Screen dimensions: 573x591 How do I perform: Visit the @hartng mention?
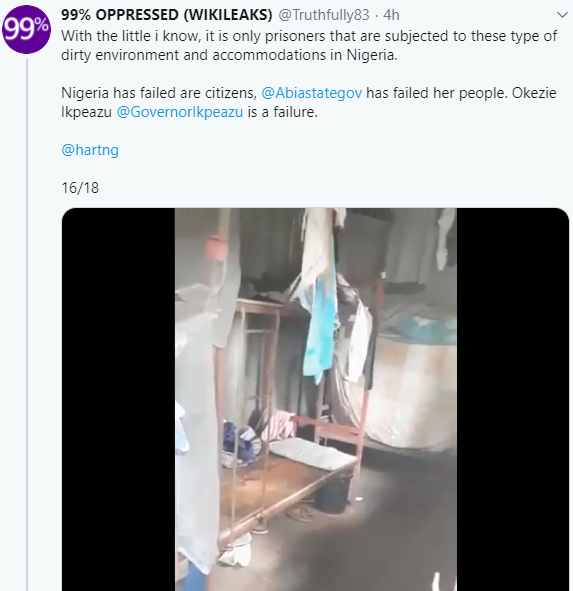(x=90, y=150)
